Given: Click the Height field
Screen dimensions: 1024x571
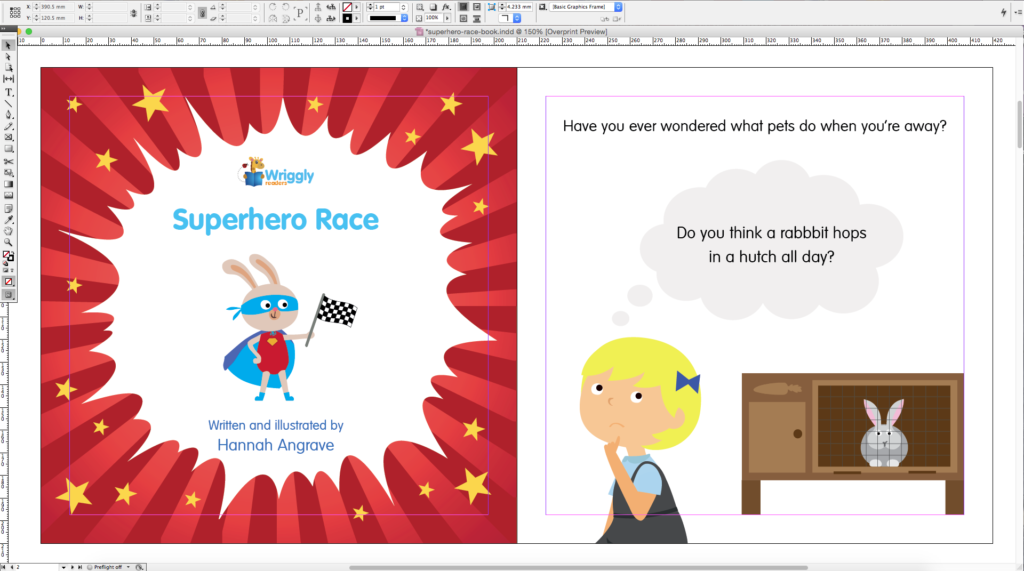Looking at the screenshot, I should point(109,18).
